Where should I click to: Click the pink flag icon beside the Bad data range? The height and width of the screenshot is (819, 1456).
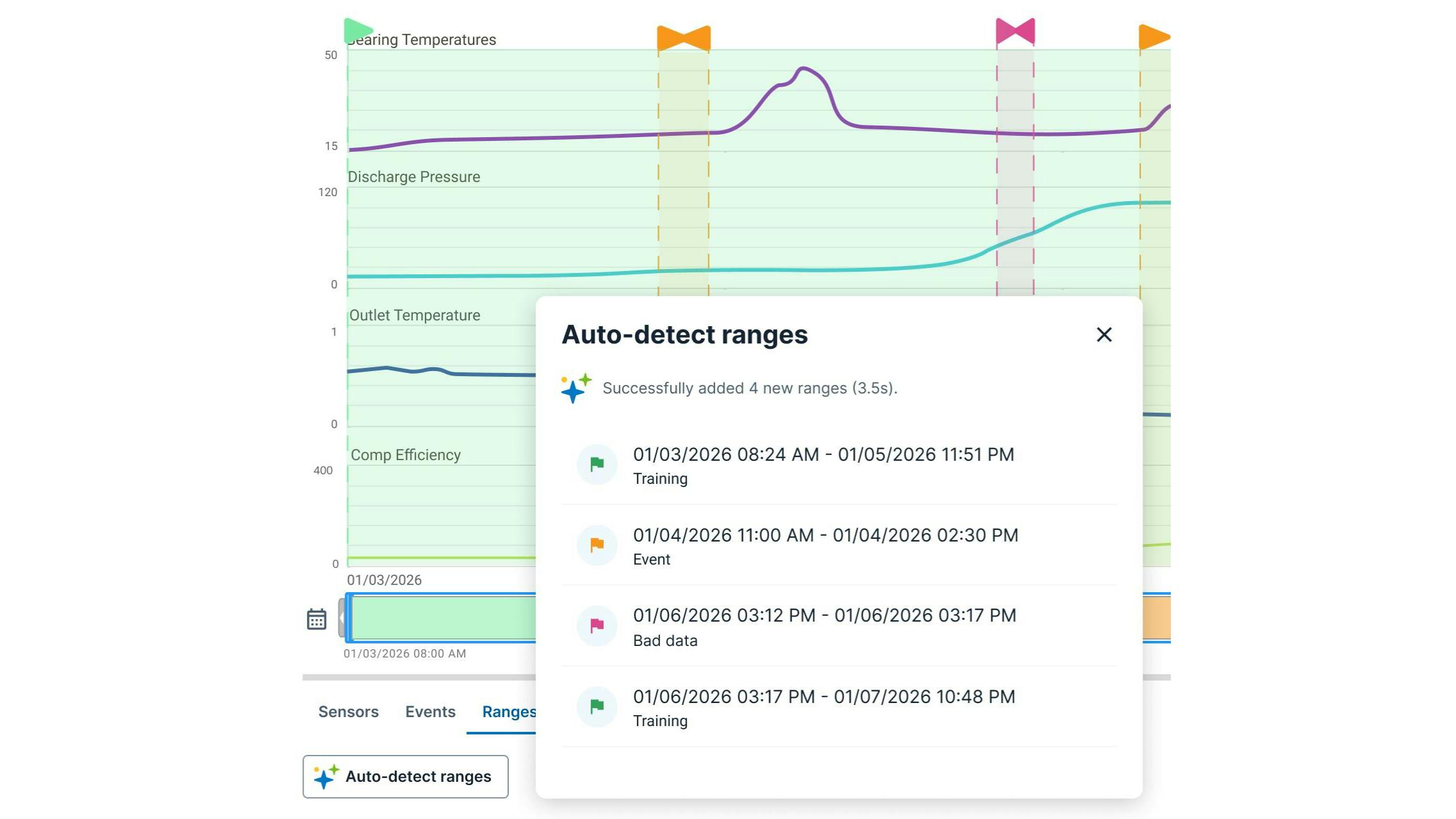(x=596, y=626)
